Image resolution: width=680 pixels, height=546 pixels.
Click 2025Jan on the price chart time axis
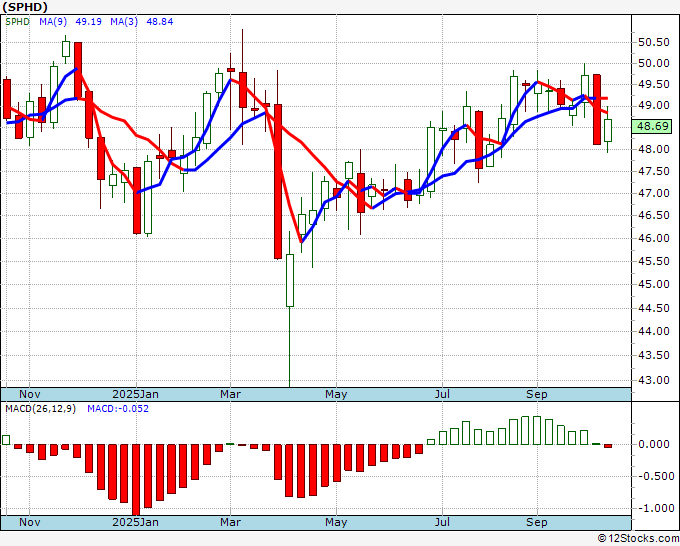pyautogui.click(x=135, y=394)
